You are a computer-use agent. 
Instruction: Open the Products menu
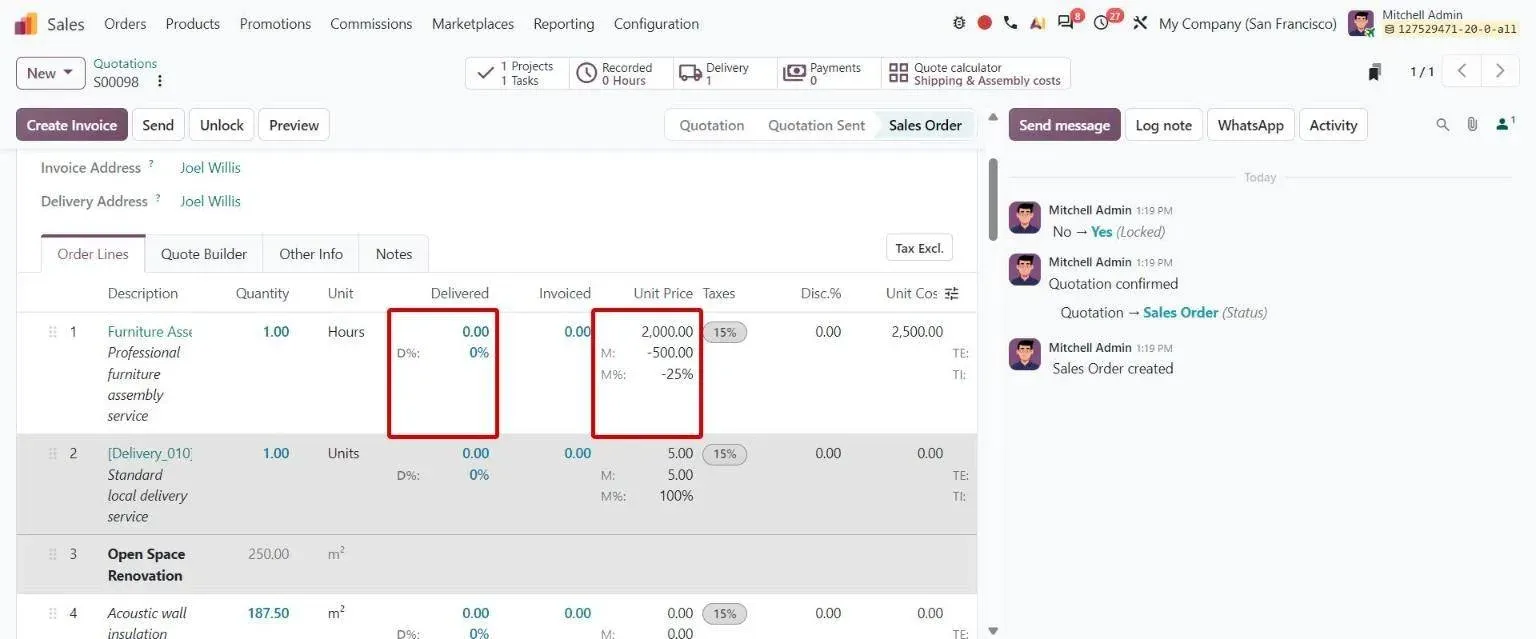pos(192,23)
